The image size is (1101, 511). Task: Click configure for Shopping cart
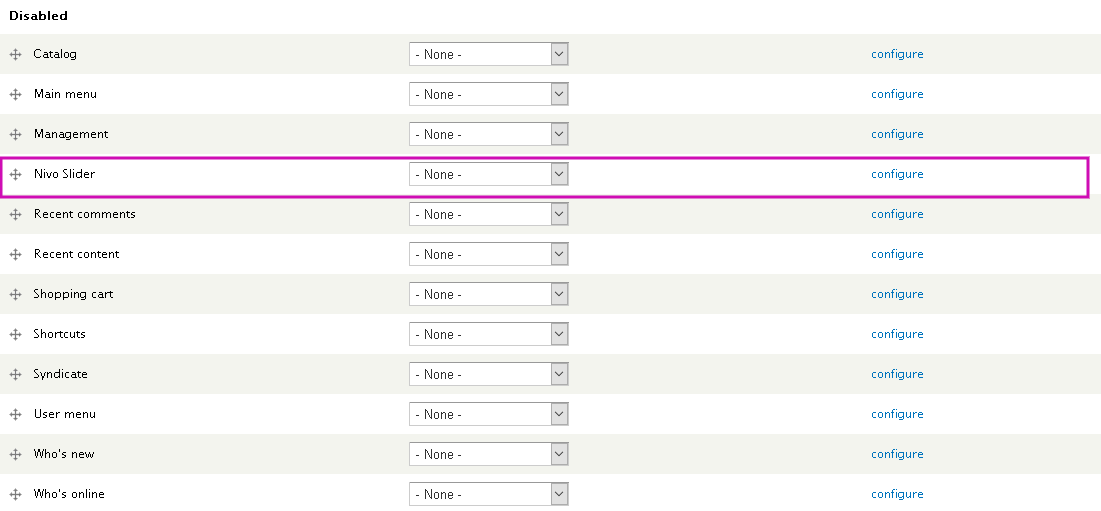point(897,294)
